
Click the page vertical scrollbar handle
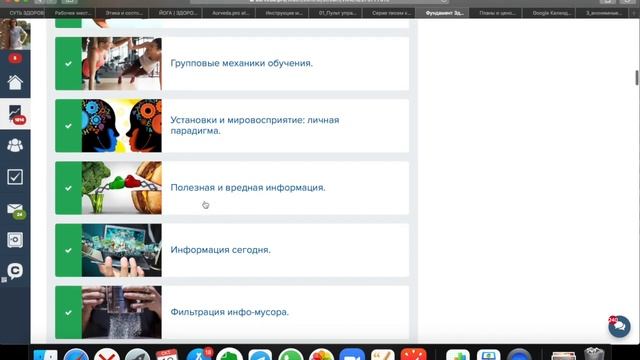pos(636,78)
